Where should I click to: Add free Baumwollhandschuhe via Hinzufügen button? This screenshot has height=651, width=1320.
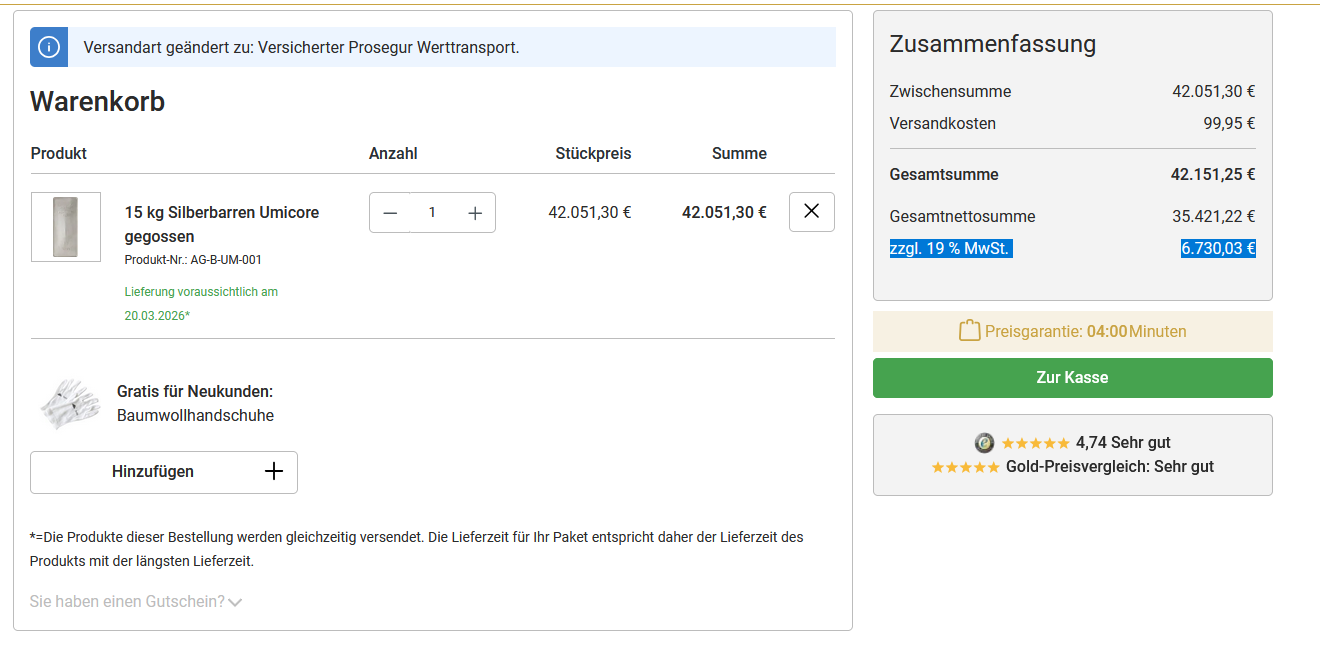(164, 472)
